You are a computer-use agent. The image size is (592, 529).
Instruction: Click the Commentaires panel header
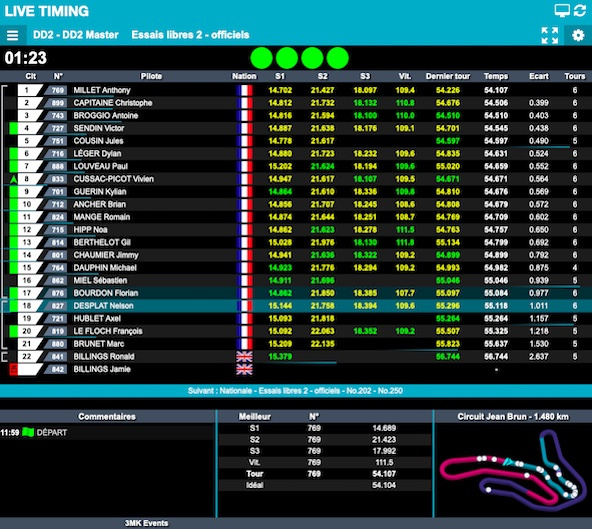point(107,416)
